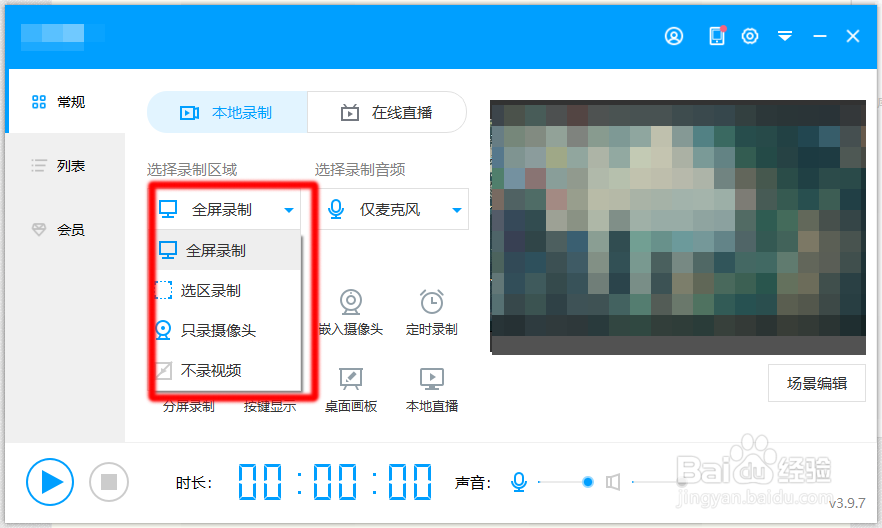Mute the microphone icon in 声音 bar
This screenshot has height=528, width=882.
coord(519,482)
